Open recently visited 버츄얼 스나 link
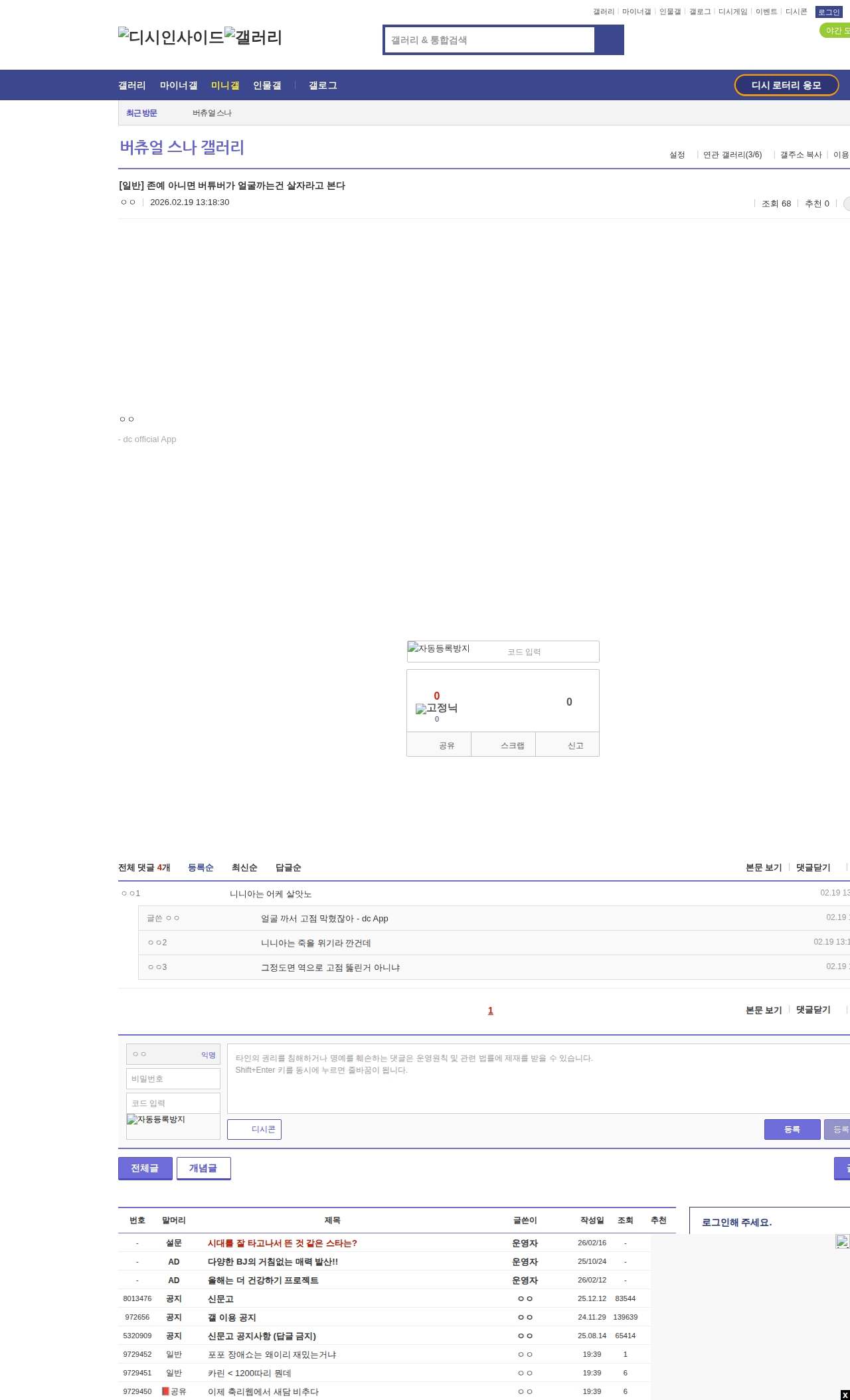Viewport: 850px width, 1400px height. [212, 113]
